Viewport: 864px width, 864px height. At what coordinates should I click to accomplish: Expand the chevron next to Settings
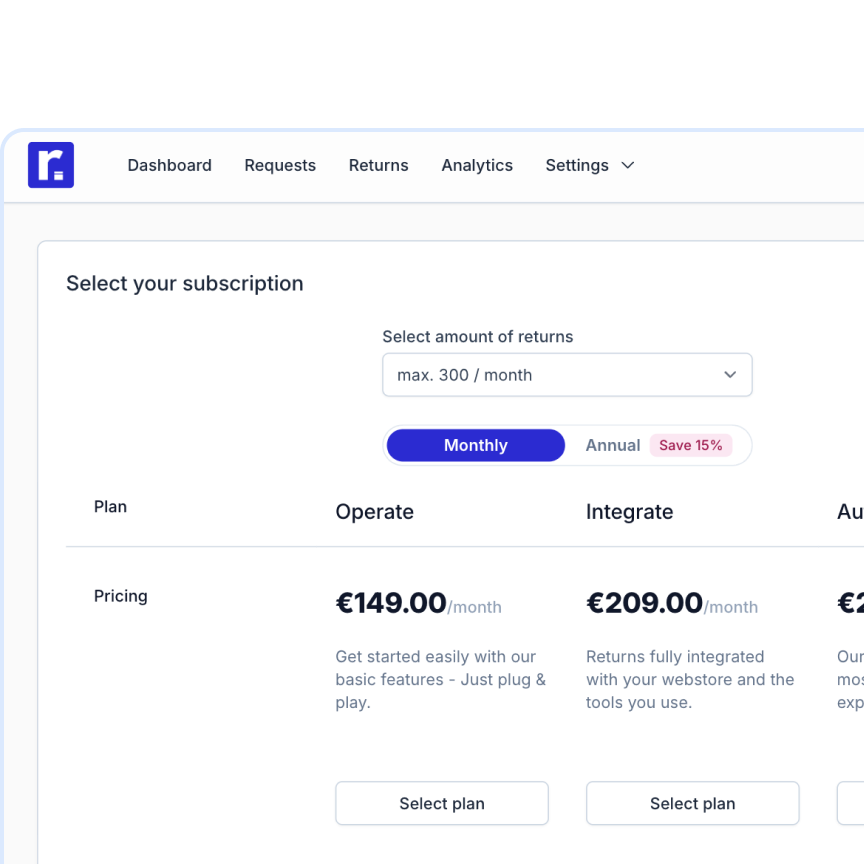click(628, 165)
